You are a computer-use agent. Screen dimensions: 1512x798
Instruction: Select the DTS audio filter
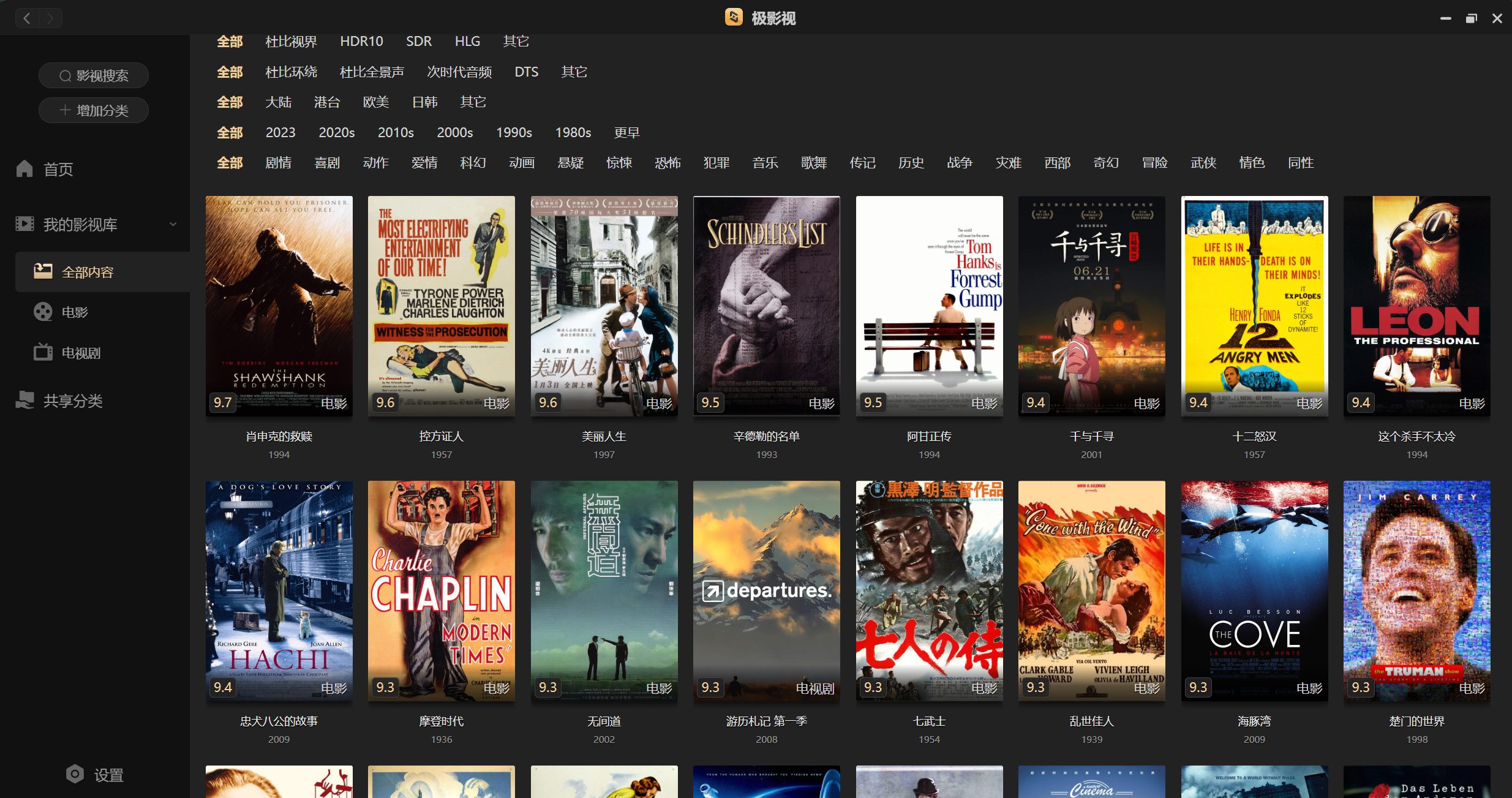tap(526, 72)
